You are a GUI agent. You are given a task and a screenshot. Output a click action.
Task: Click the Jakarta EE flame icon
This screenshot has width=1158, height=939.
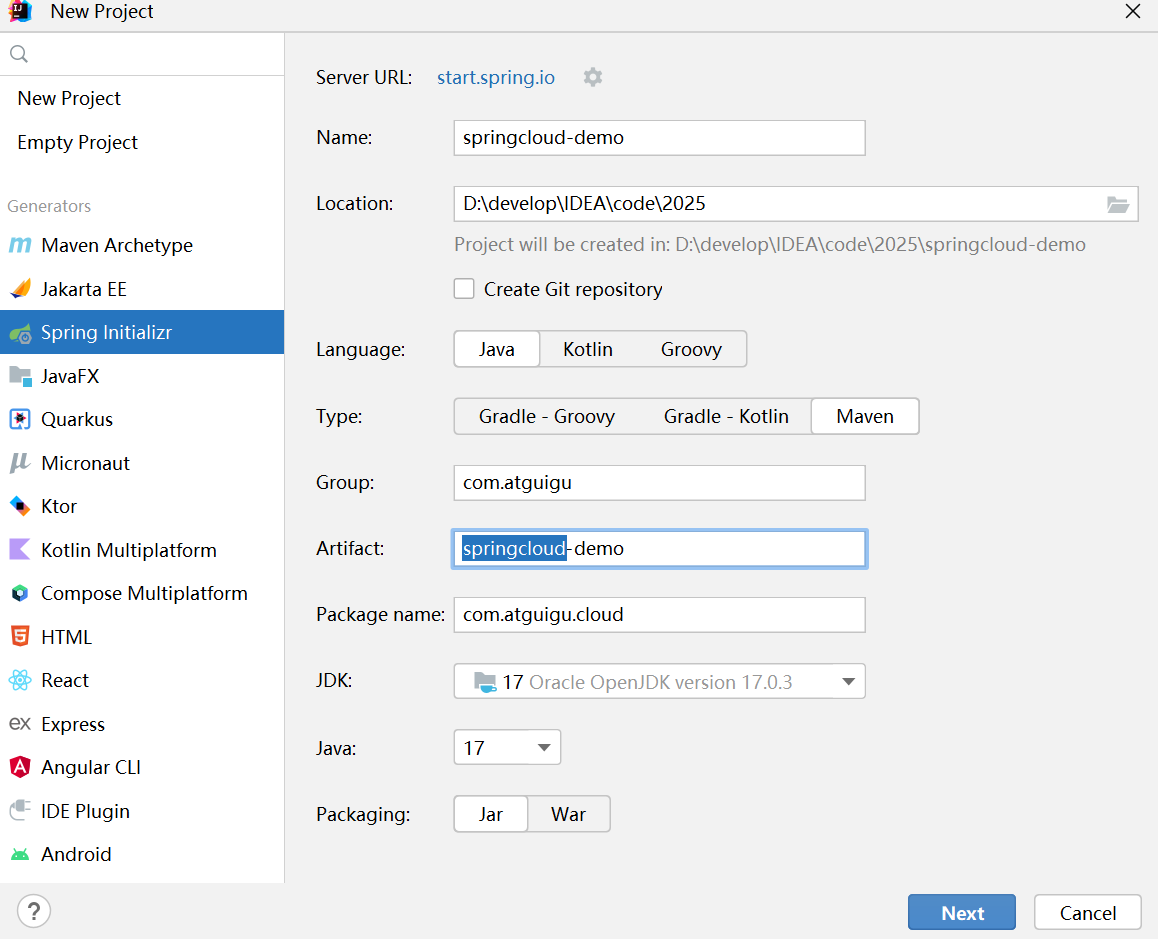(20, 288)
